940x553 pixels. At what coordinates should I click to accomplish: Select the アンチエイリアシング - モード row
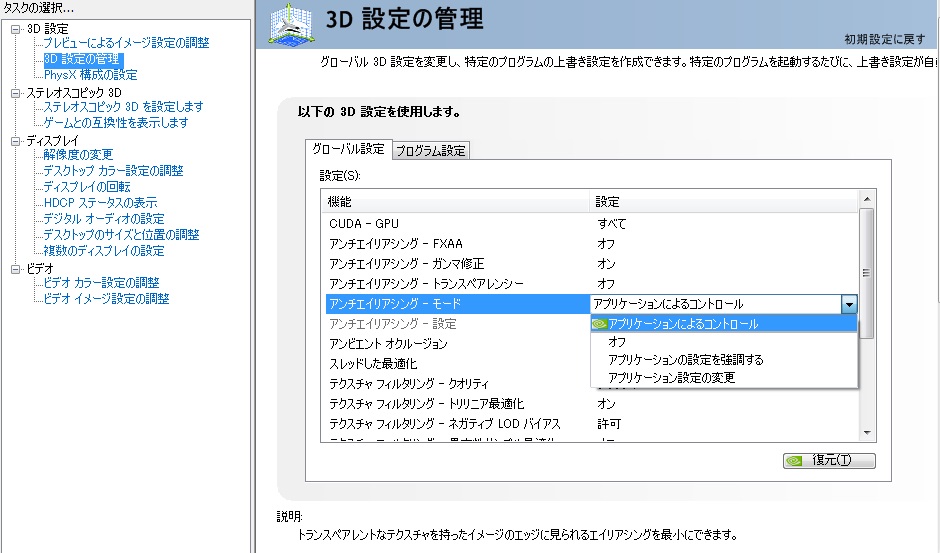[458, 304]
